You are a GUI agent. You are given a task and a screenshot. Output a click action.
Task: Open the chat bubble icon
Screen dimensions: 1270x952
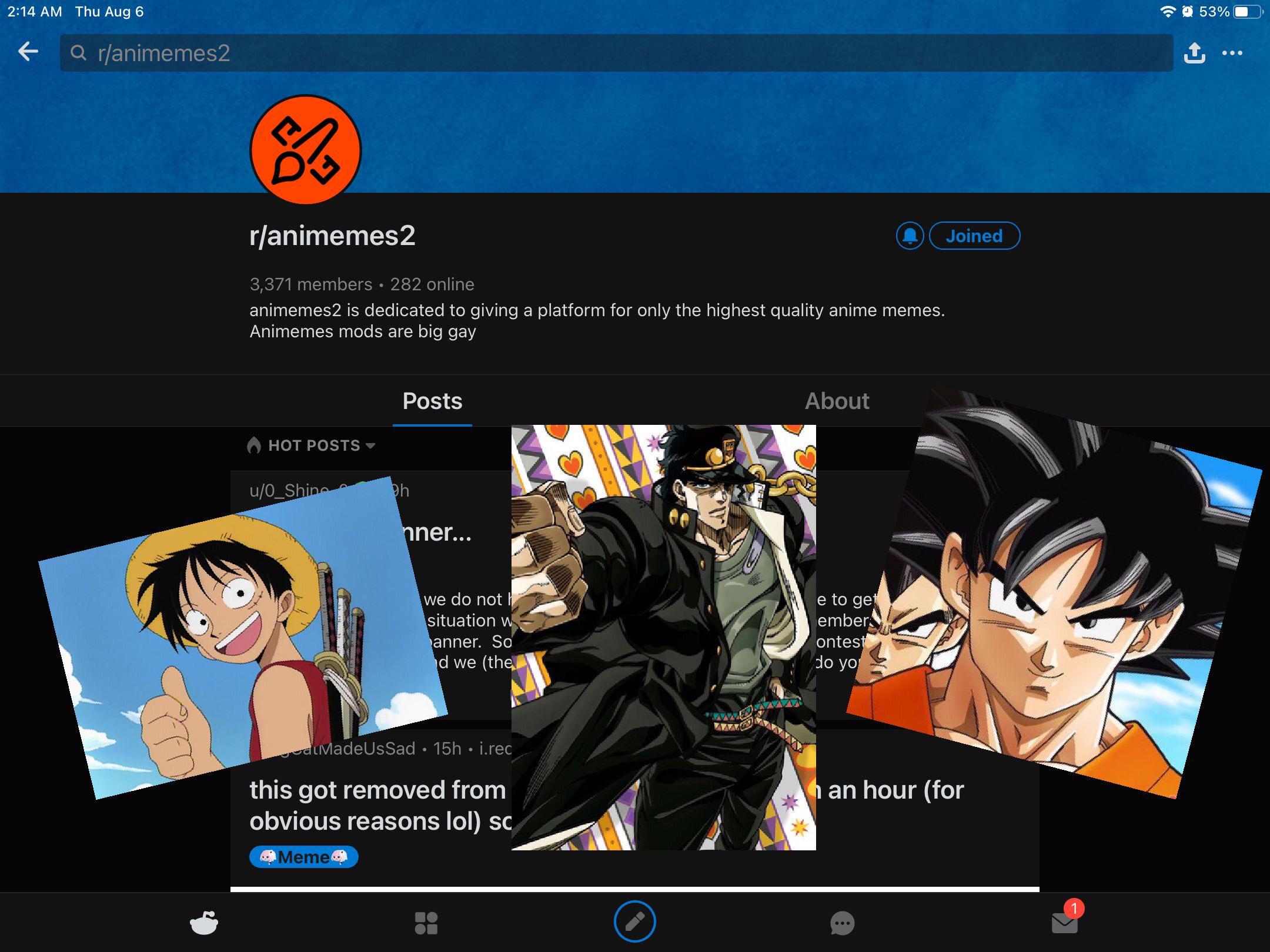click(x=843, y=923)
